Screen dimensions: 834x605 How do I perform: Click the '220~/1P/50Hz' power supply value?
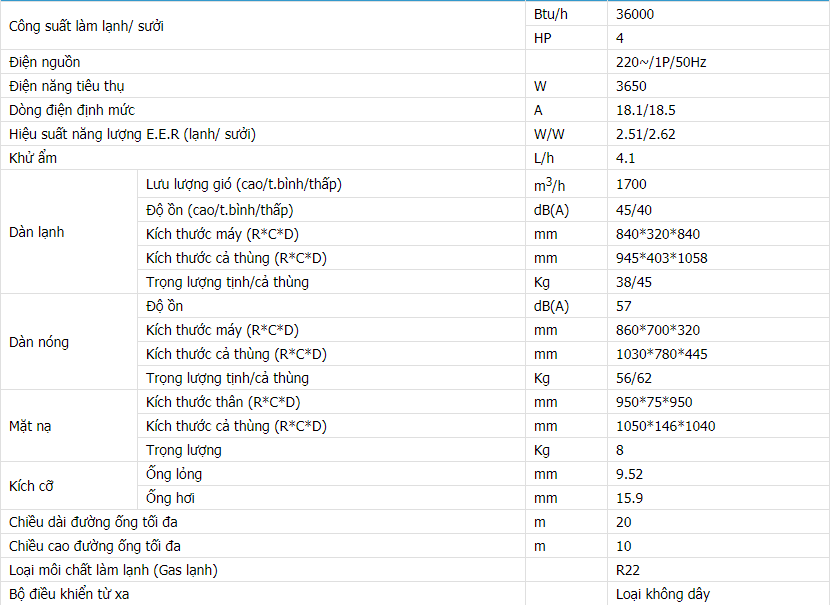click(661, 62)
